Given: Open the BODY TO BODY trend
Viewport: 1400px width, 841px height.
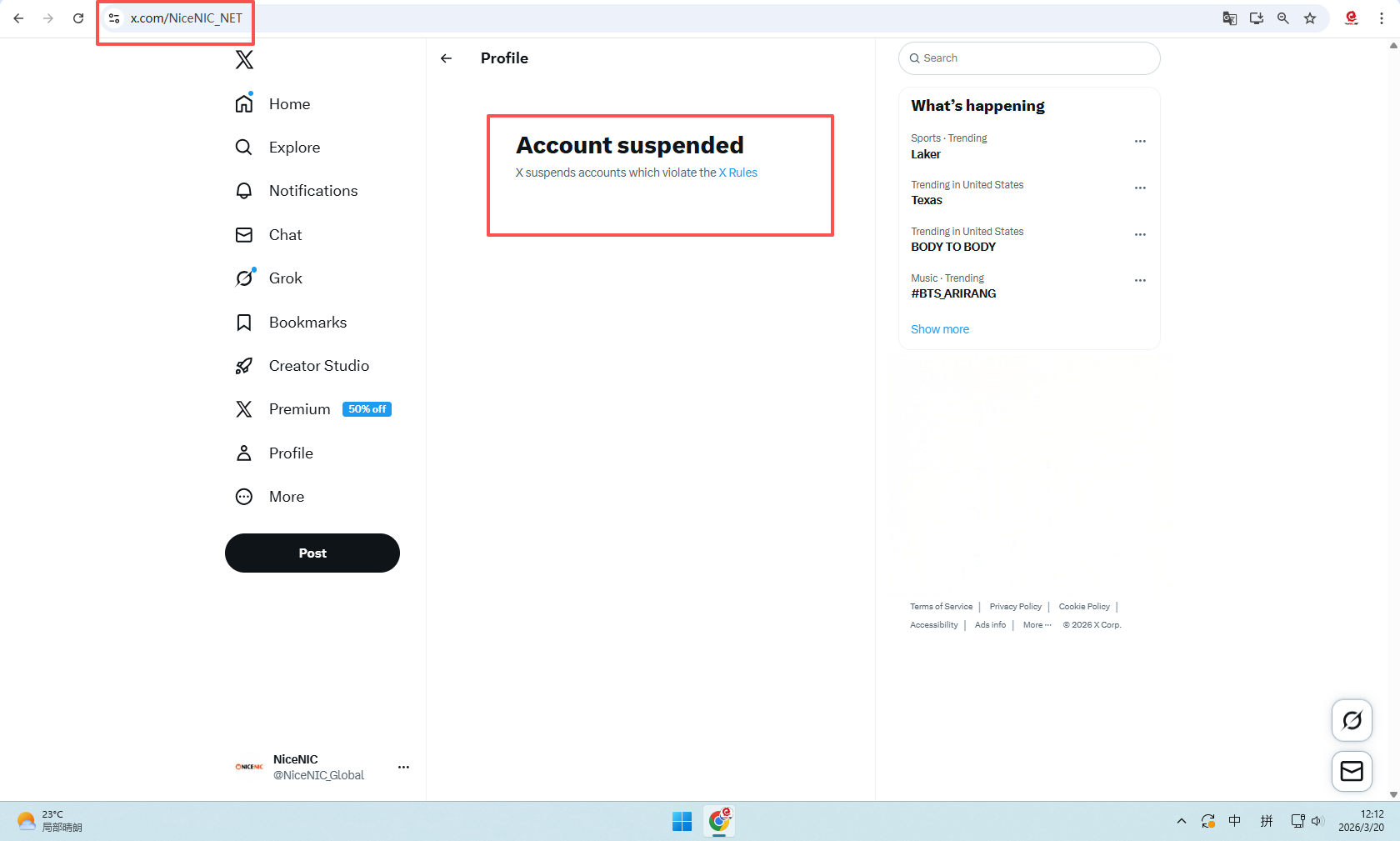Looking at the screenshot, I should 953,247.
